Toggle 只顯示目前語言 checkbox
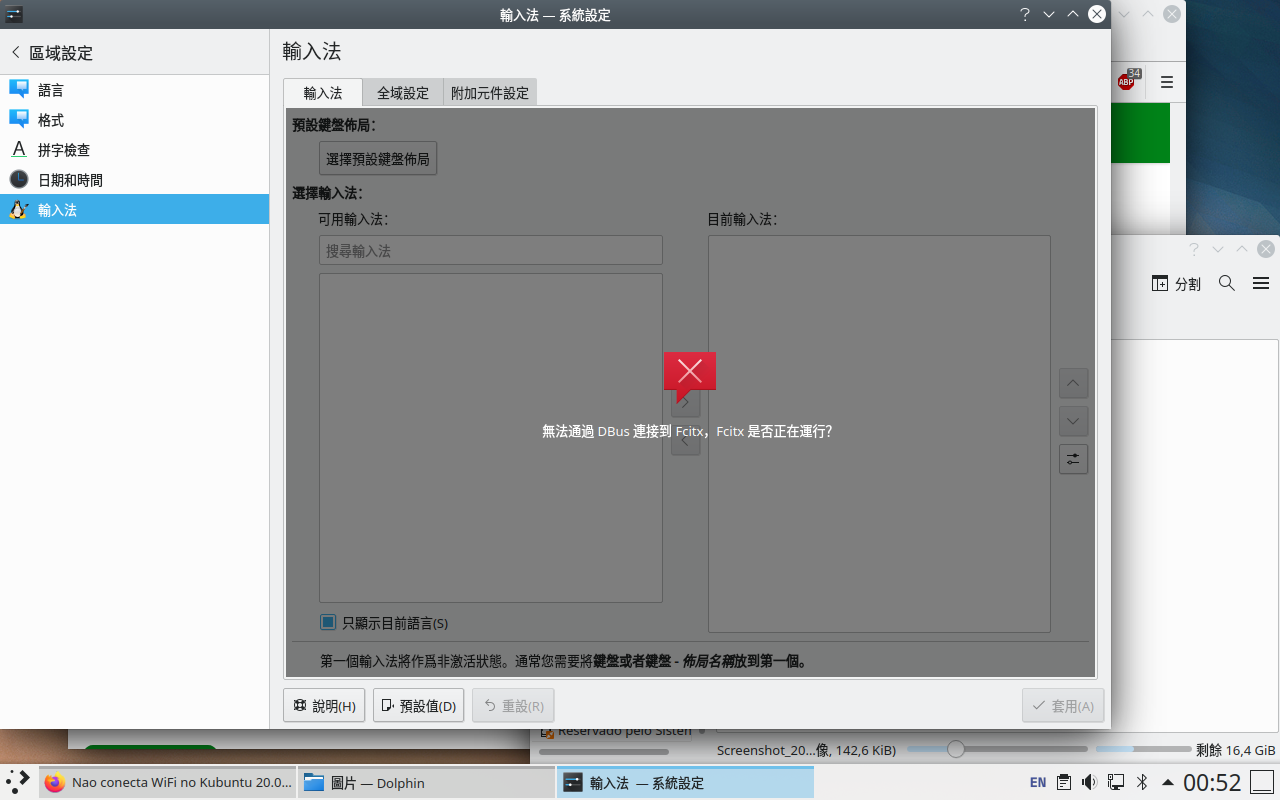Image resolution: width=1280 pixels, height=800 pixels. coord(384,622)
